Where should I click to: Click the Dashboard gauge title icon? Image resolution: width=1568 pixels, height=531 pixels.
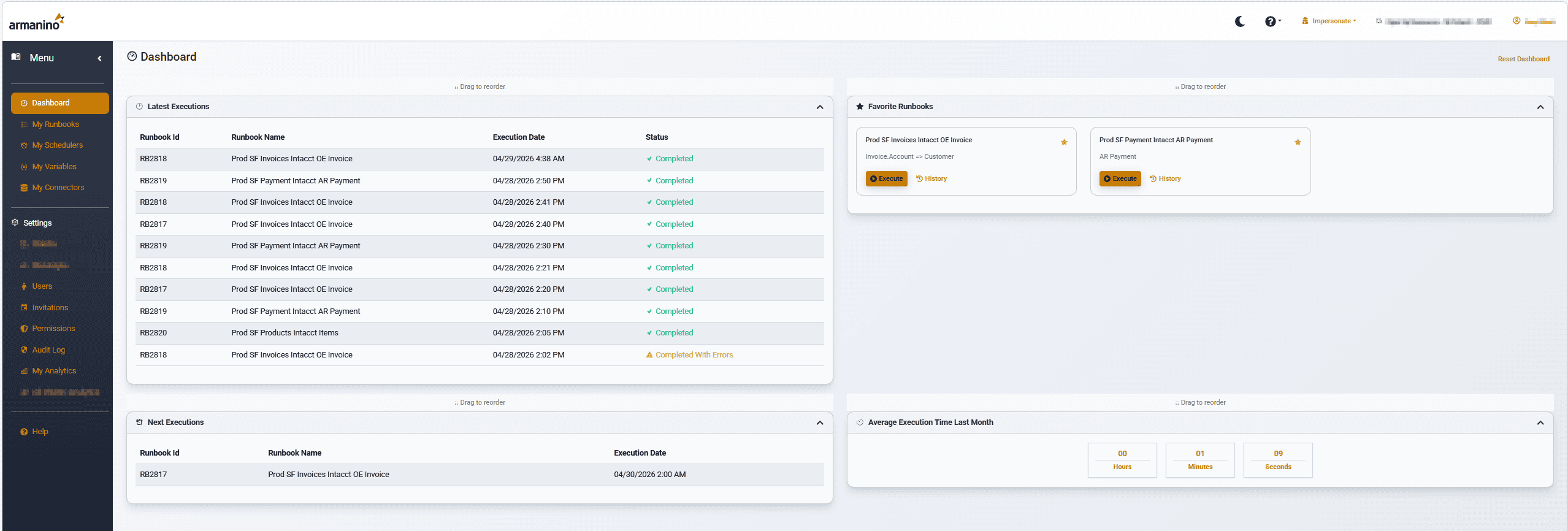coord(132,56)
